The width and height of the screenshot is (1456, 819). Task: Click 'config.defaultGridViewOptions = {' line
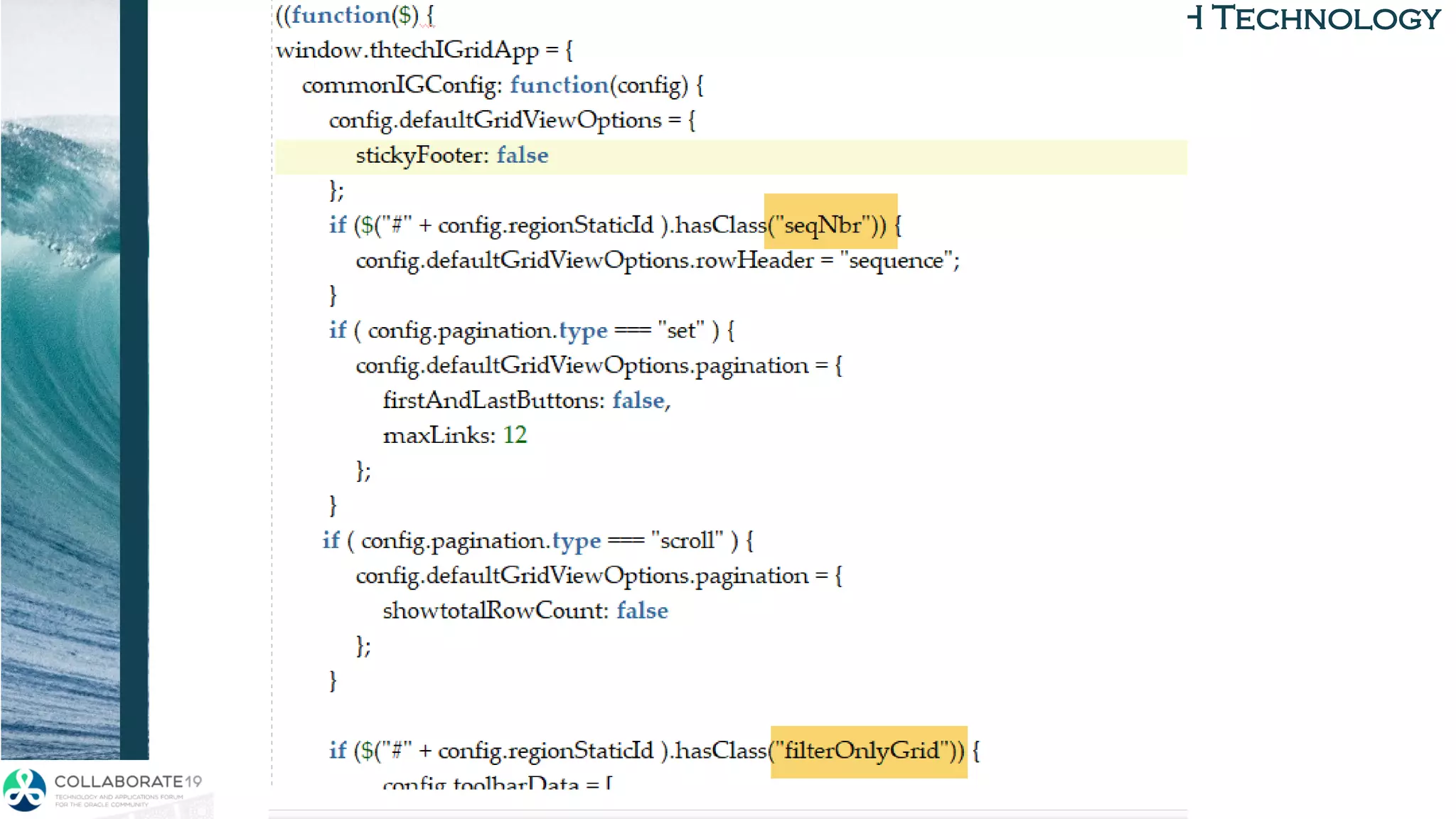(512, 120)
